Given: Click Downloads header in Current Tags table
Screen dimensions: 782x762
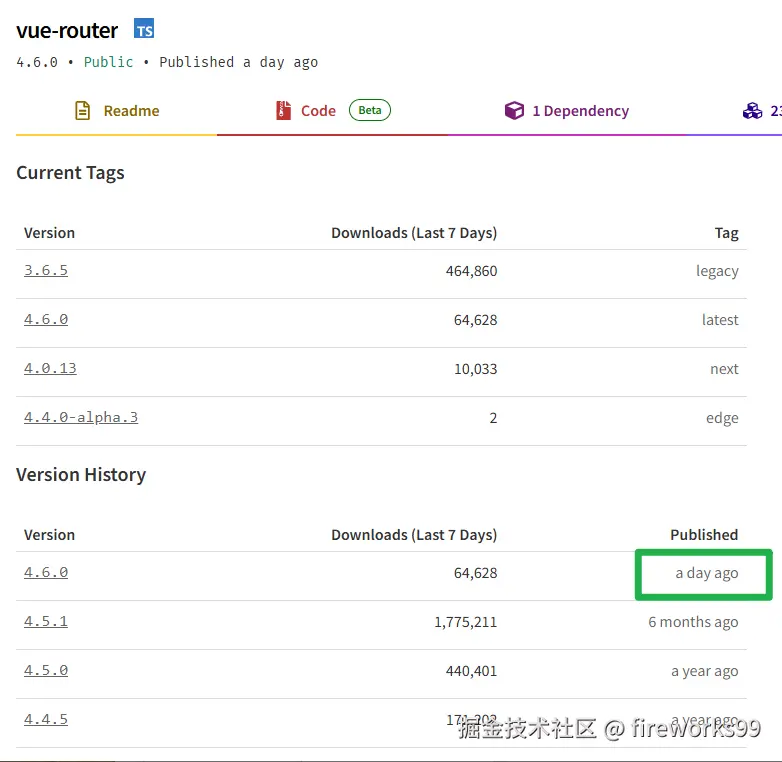Looking at the screenshot, I should pos(414,233).
